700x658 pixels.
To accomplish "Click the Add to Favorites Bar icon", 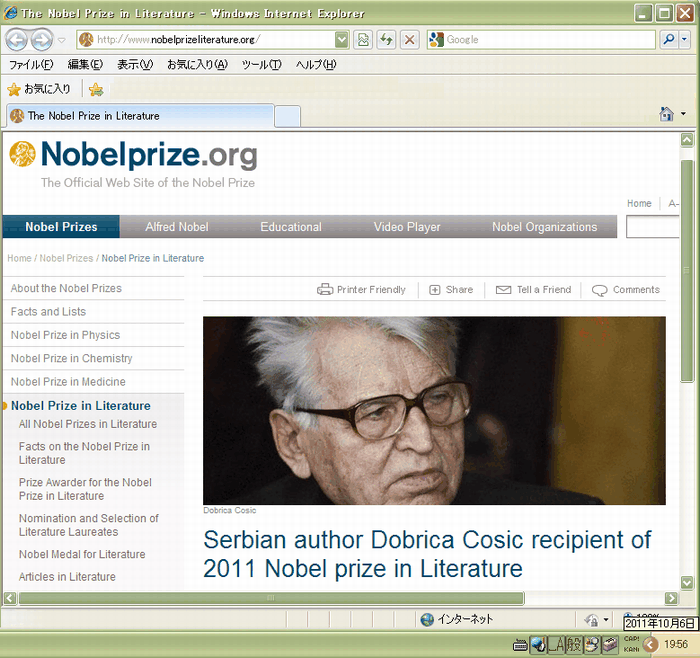I will 96,90.
